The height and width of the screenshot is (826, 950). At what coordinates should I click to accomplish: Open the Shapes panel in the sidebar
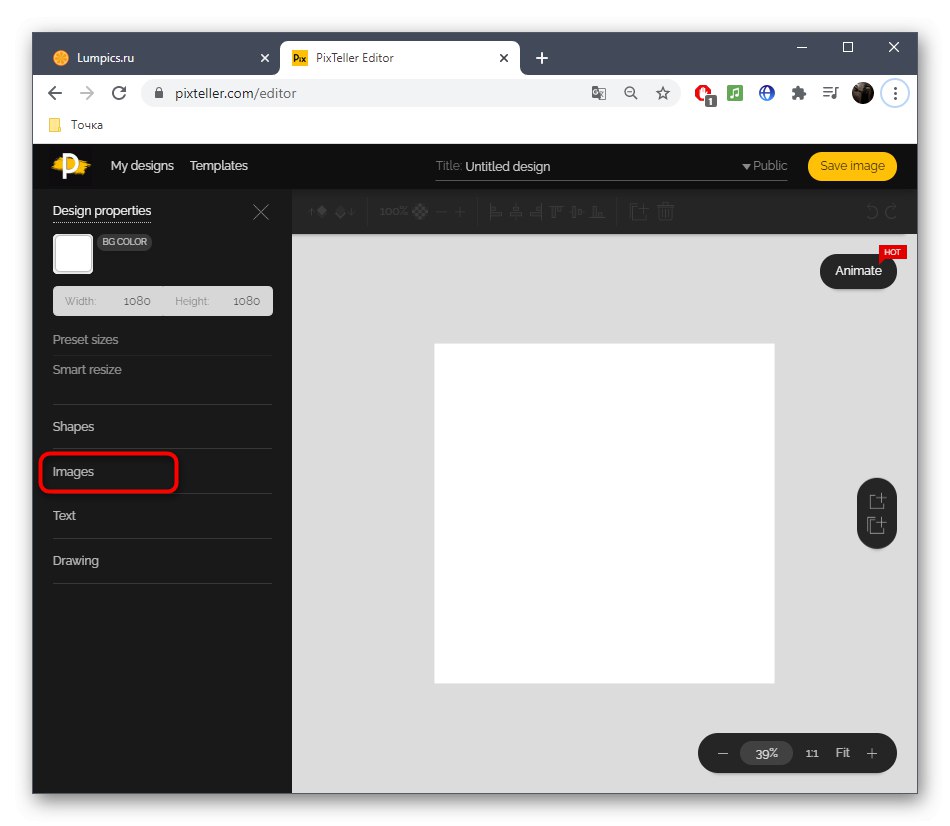[x=73, y=426]
